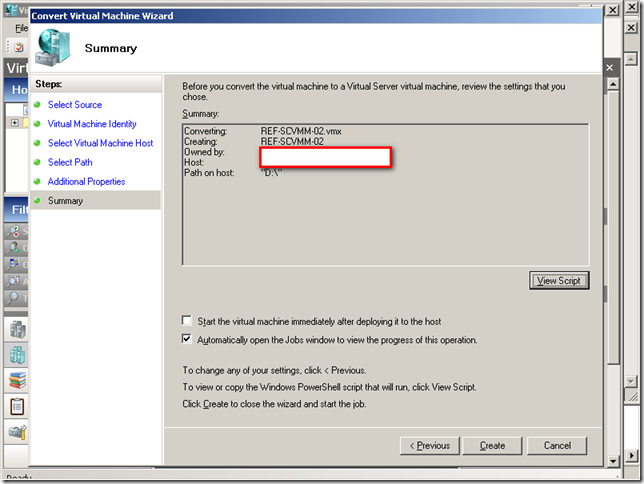This screenshot has width=644, height=484.
Task: Click the REF-SCVMM-02.vmx converting value
Action: tap(301, 131)
